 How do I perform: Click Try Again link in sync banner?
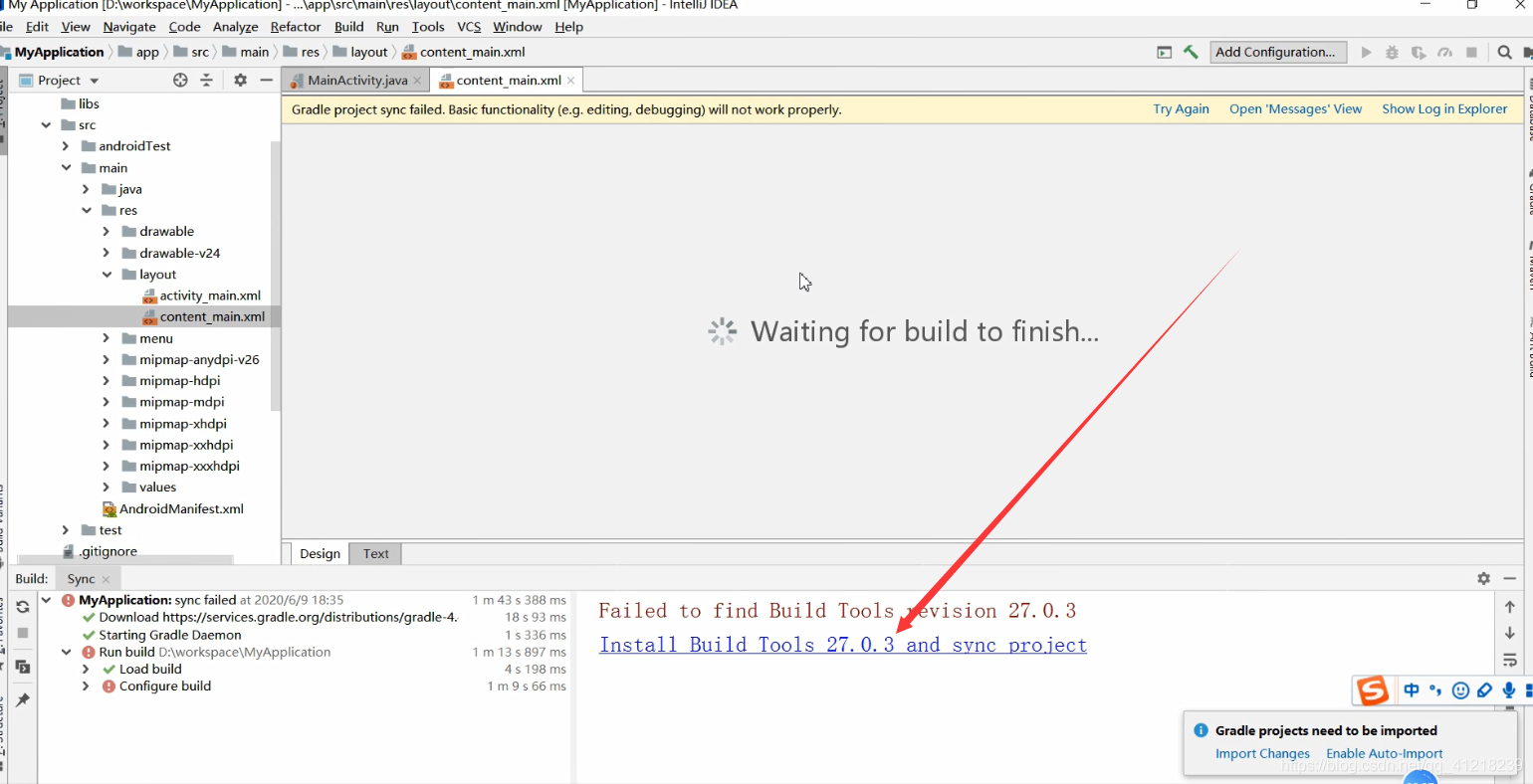point(1181,109)
